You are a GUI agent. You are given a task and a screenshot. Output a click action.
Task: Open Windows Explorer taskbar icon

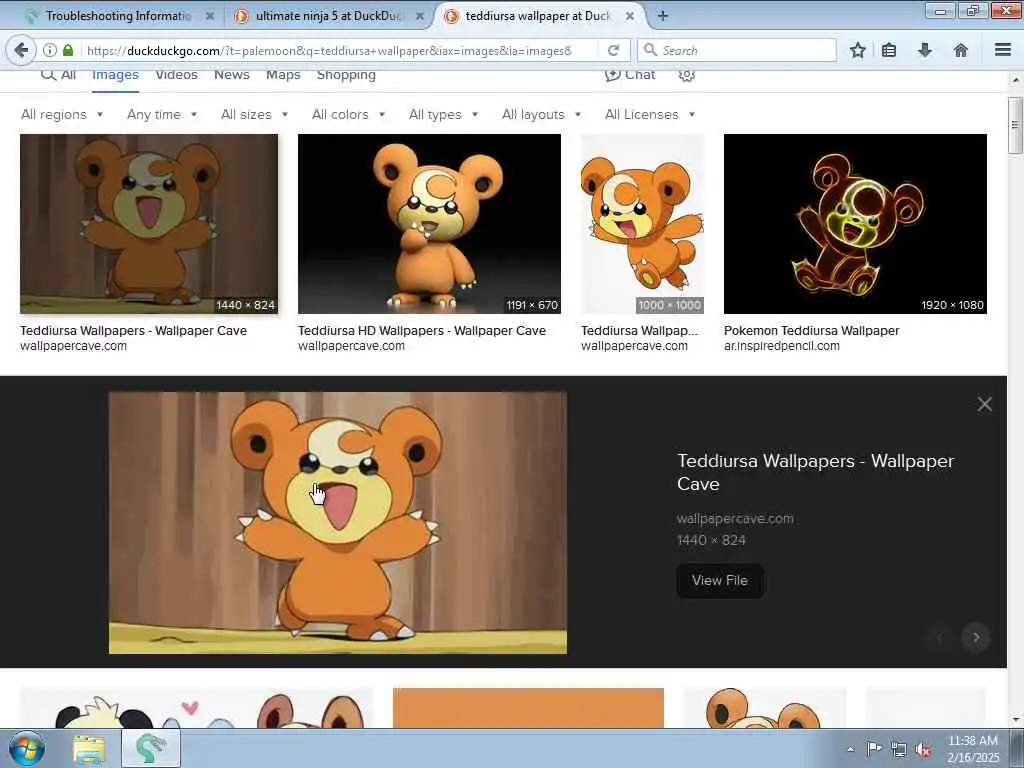click(x=89, y=749)
